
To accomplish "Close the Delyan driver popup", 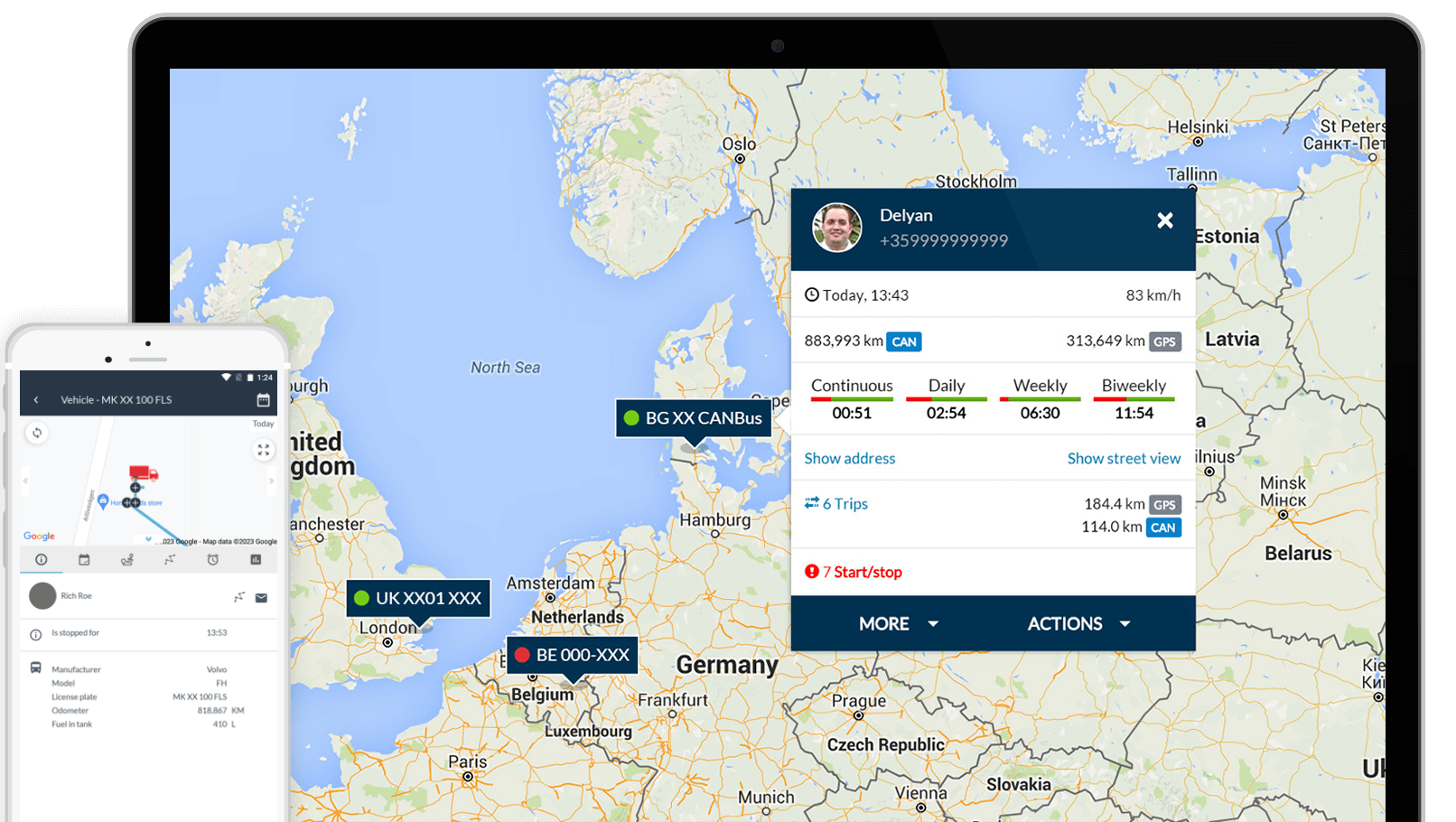I will (1165, 220).
